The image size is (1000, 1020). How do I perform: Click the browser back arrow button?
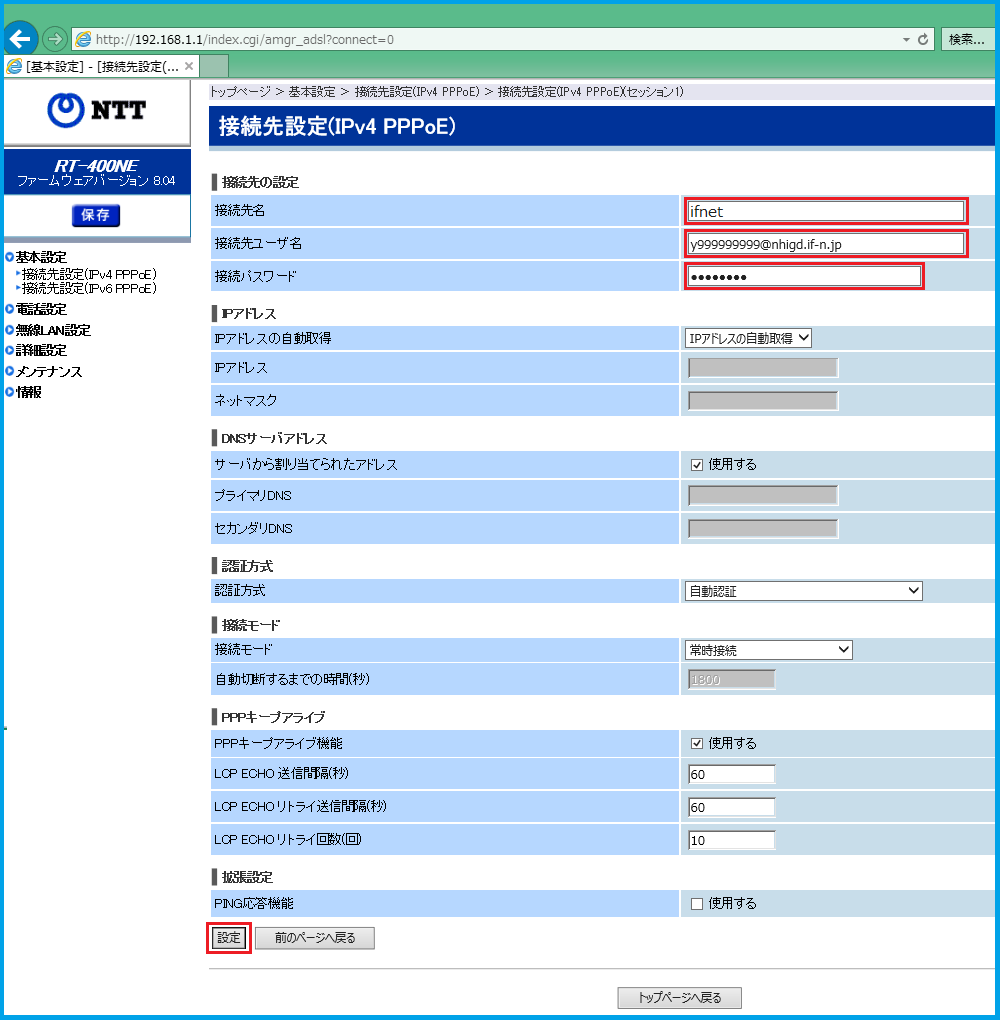[x=21, y=39]
